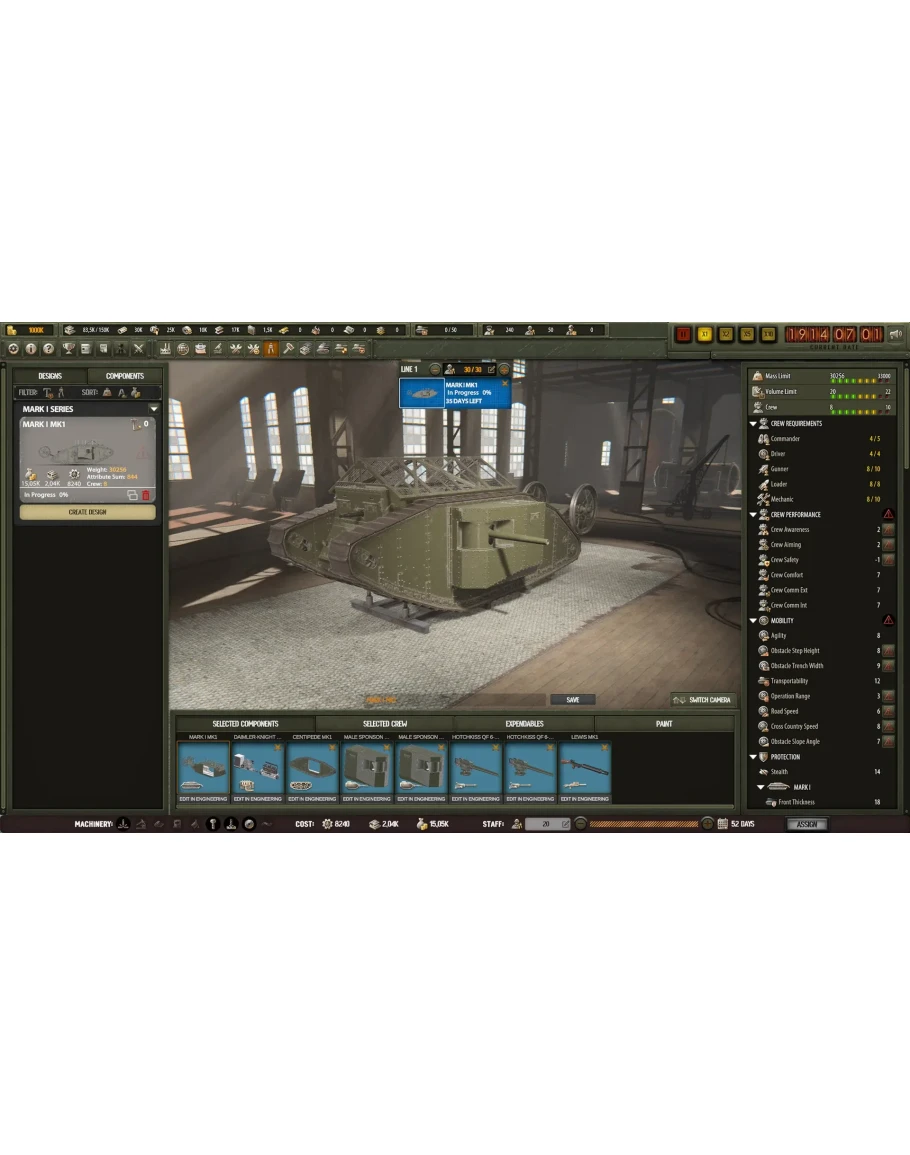Click the duplicate design icon on Mark I MK1 card

[132, 494]
